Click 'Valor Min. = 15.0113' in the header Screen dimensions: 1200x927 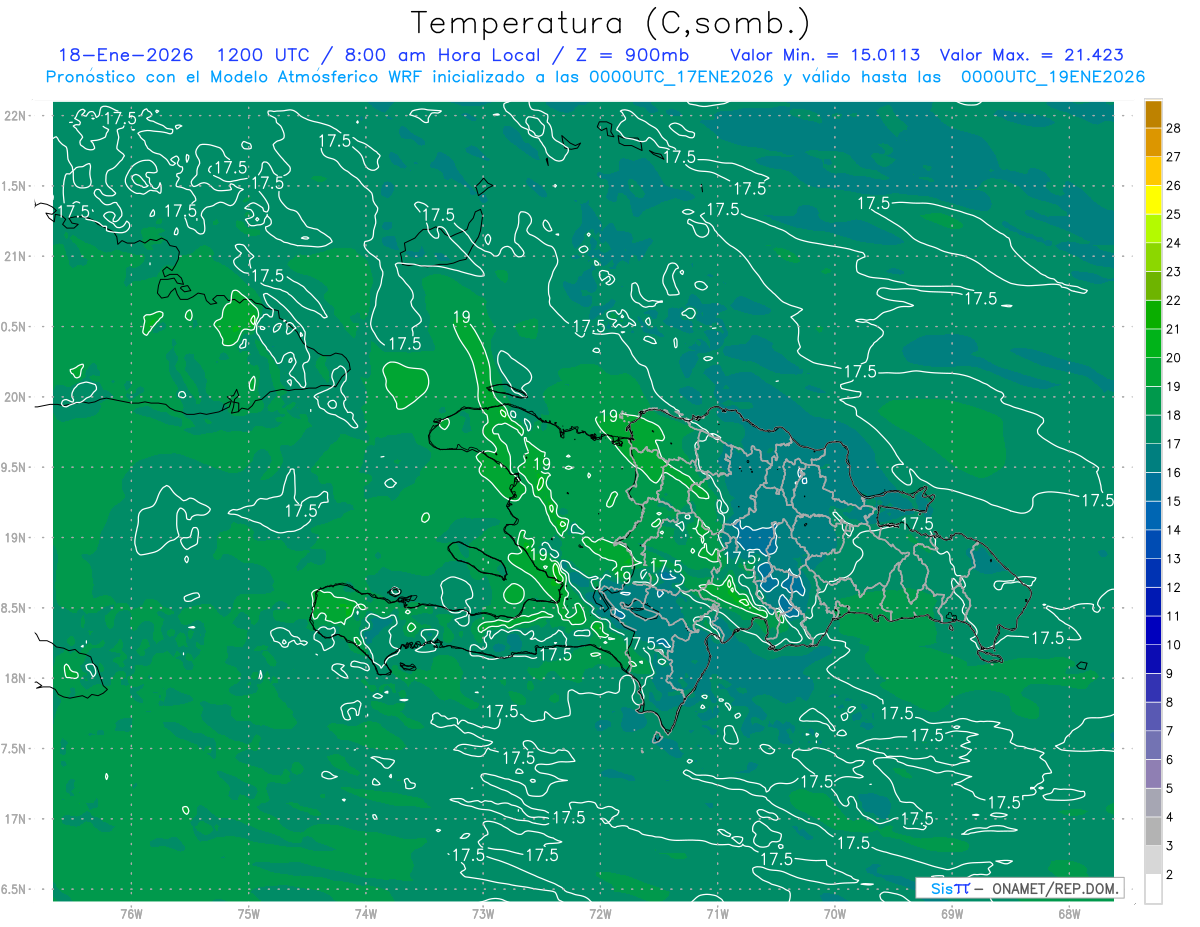825,55
